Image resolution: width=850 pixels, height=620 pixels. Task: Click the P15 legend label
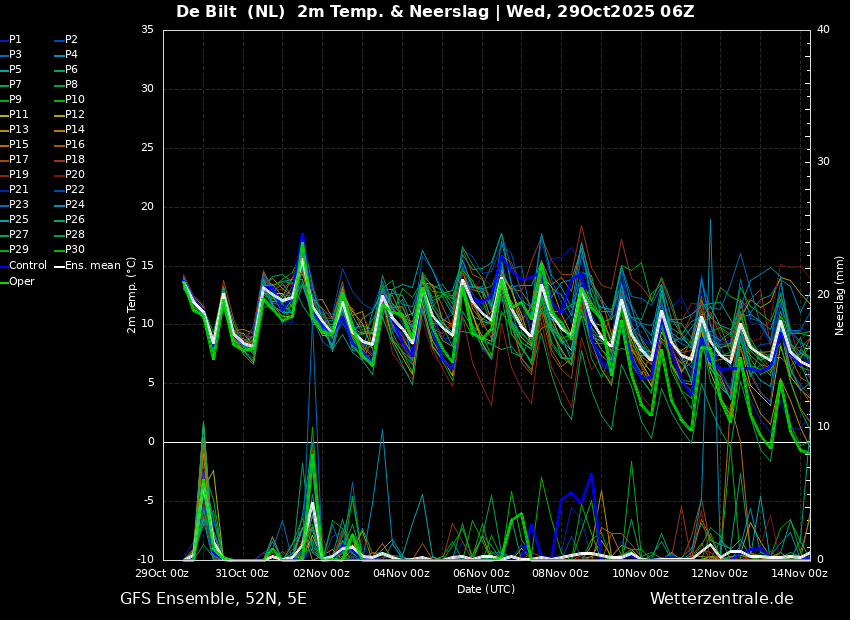click(14, 145)
